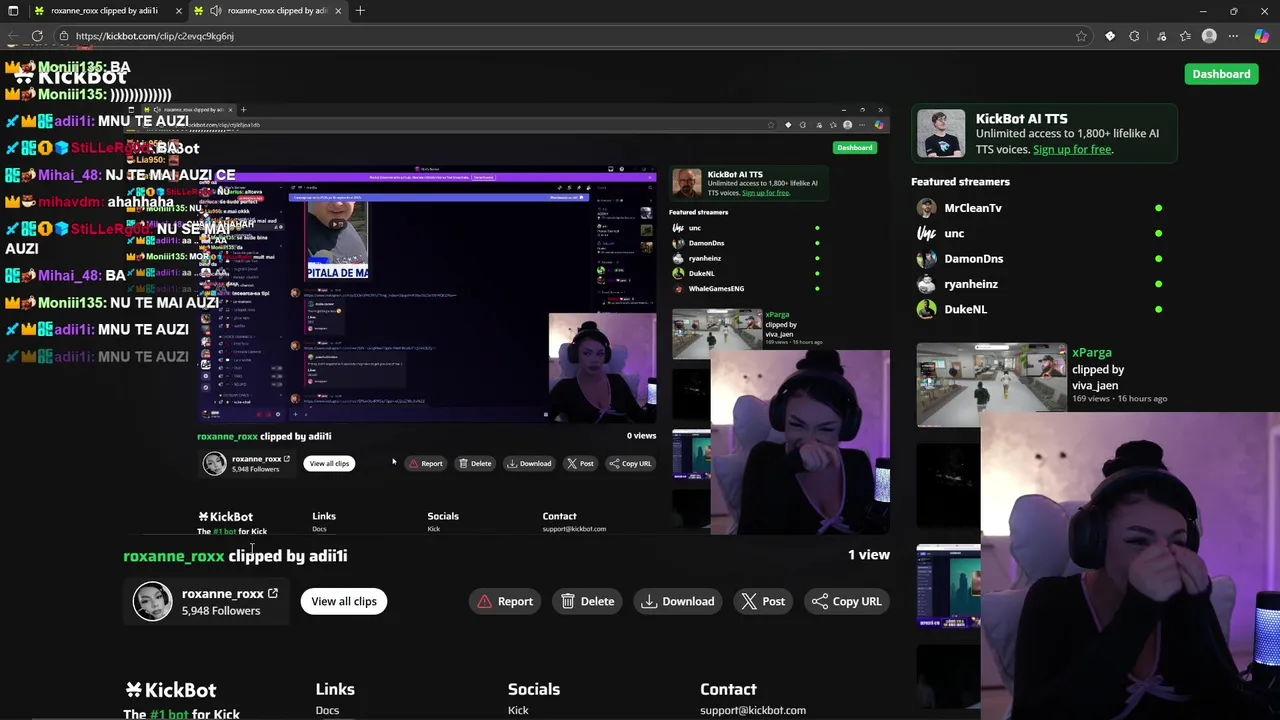
Task: Open featured streamer DamonDns
Action: (974, 258)
